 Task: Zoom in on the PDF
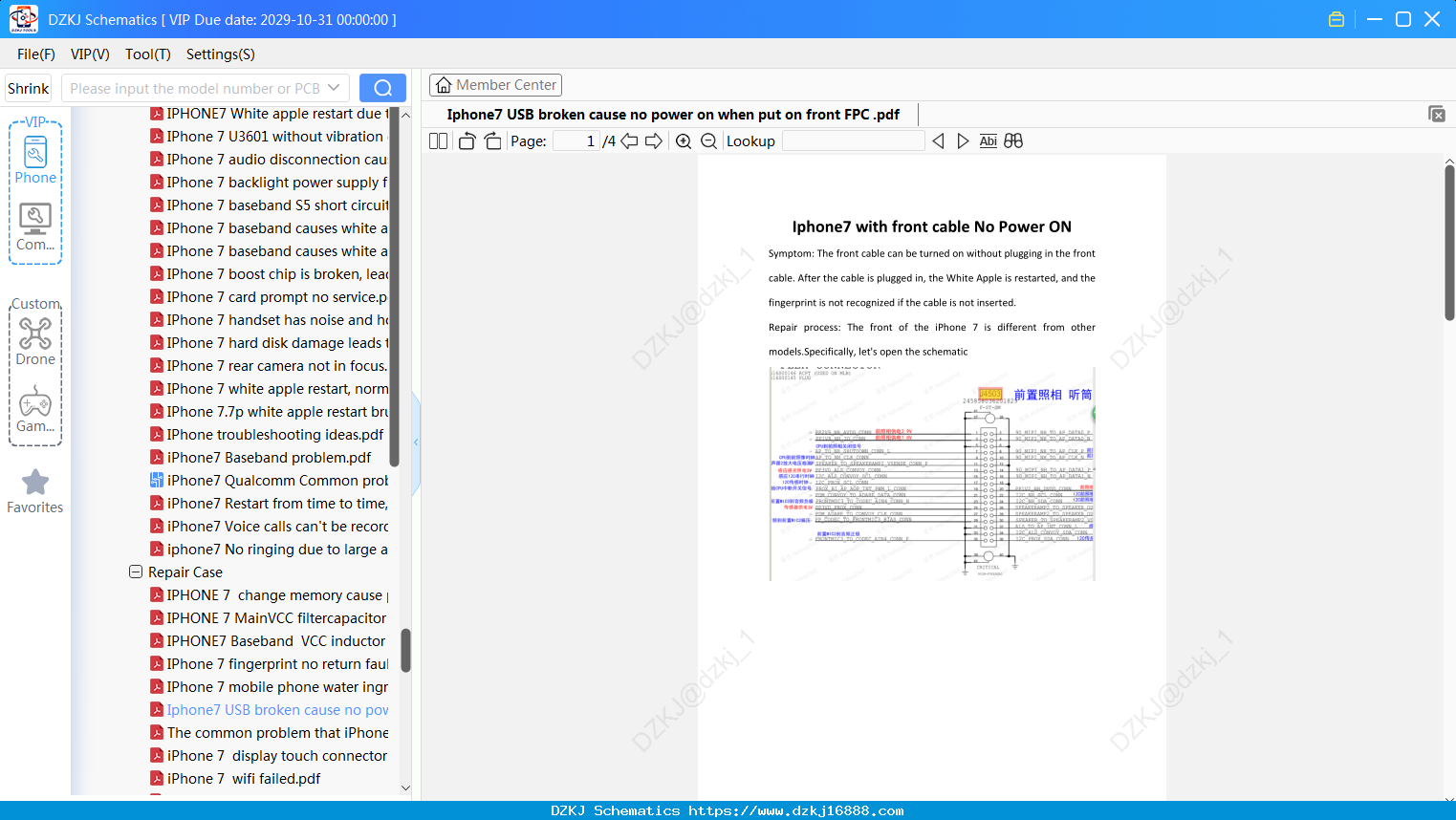pos(684,141)
